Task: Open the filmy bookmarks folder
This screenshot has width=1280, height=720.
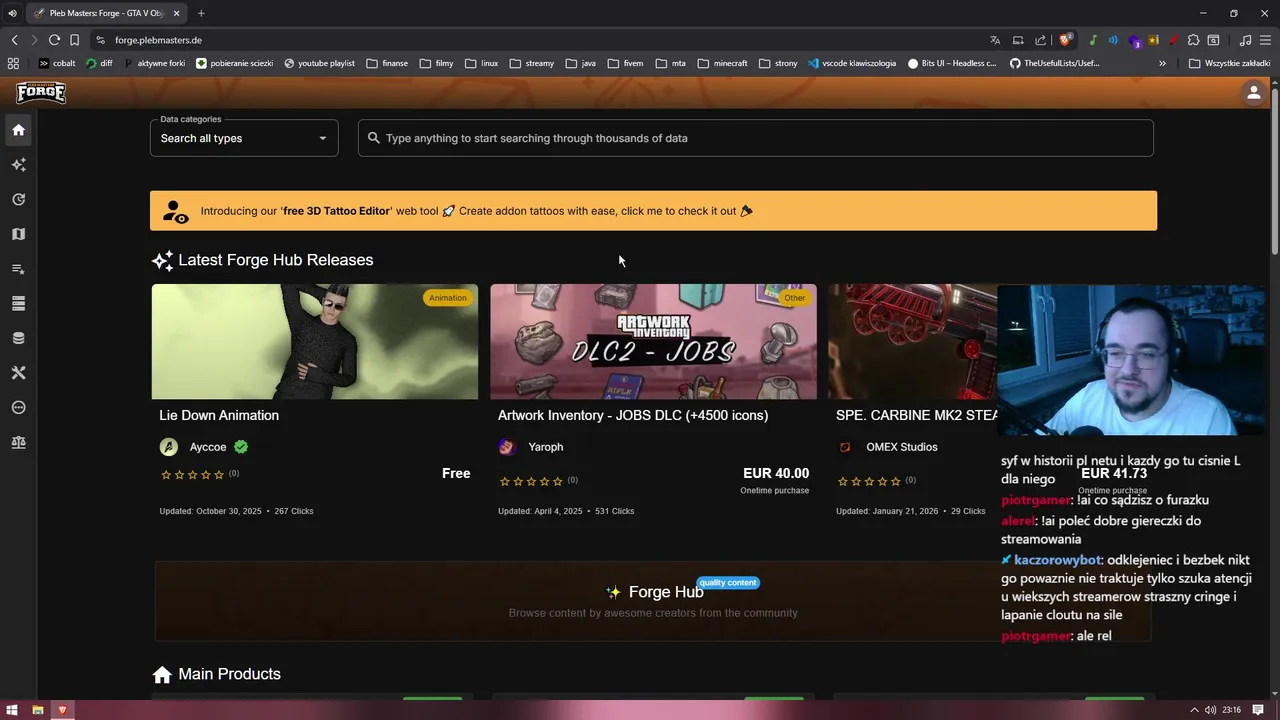Action: pyautogui.click(x=436, y=63)
